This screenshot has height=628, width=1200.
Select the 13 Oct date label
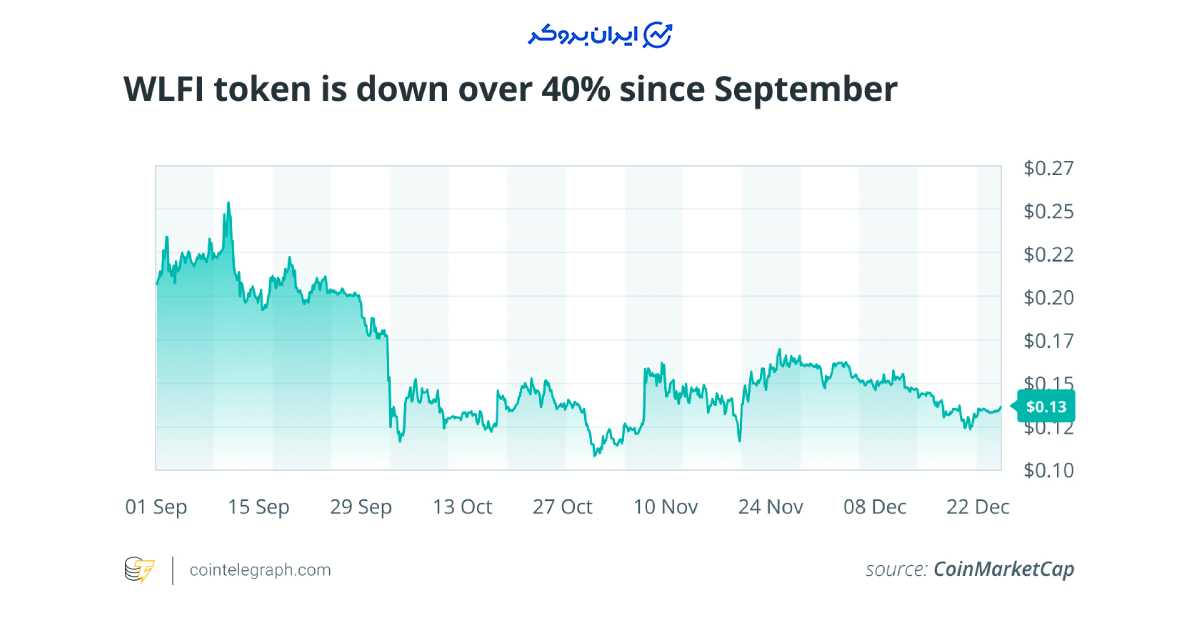(x=462, y=507)
